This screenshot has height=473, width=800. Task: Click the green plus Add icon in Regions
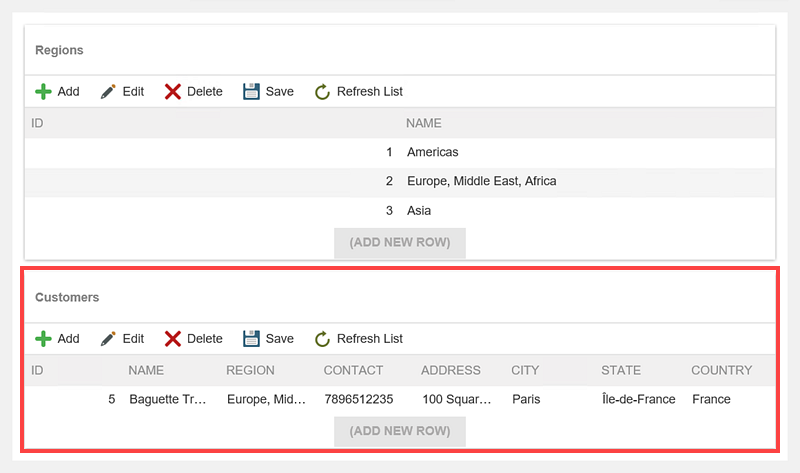43,92
